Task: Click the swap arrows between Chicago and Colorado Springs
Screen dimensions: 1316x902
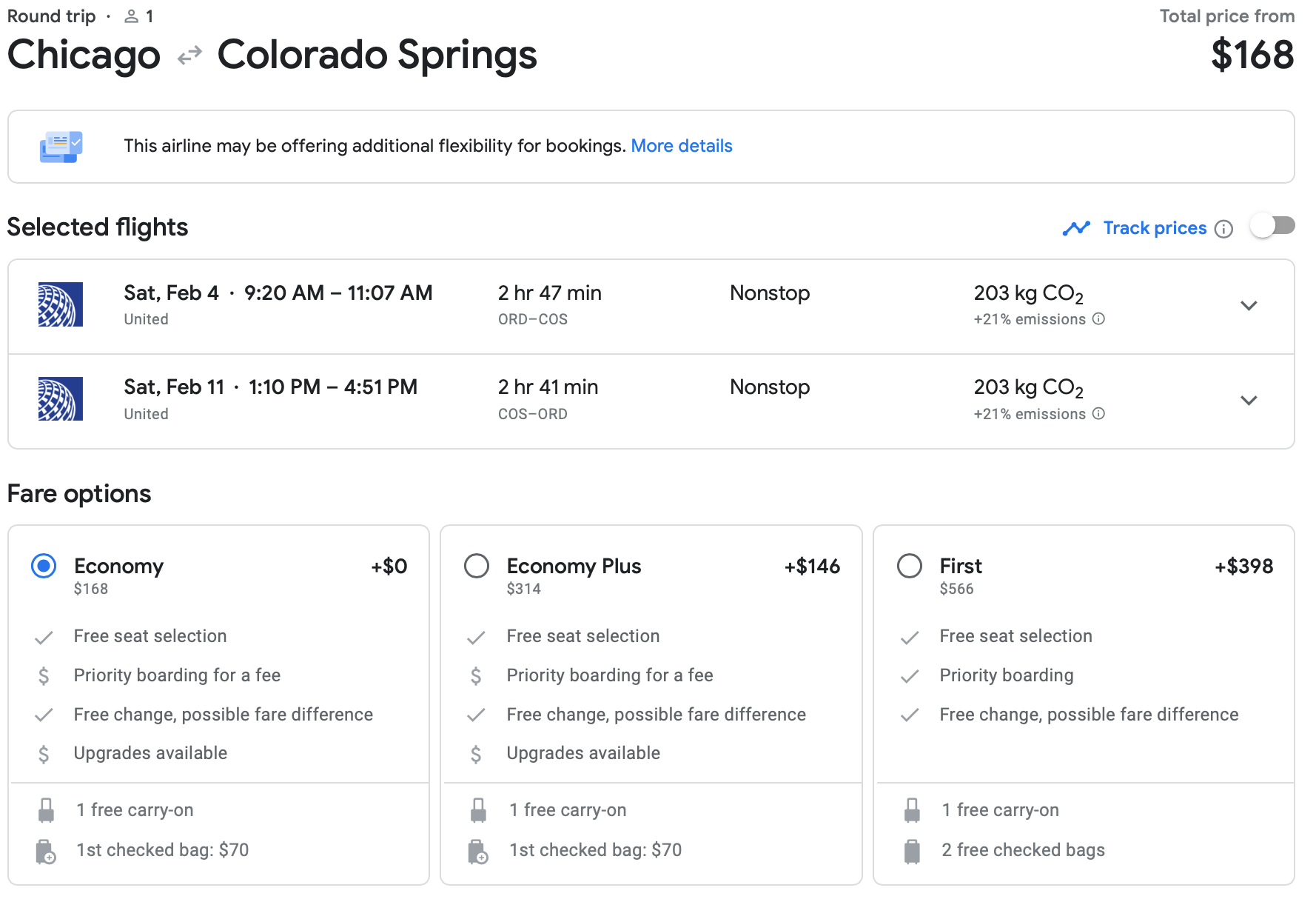Action: [189, 54]
